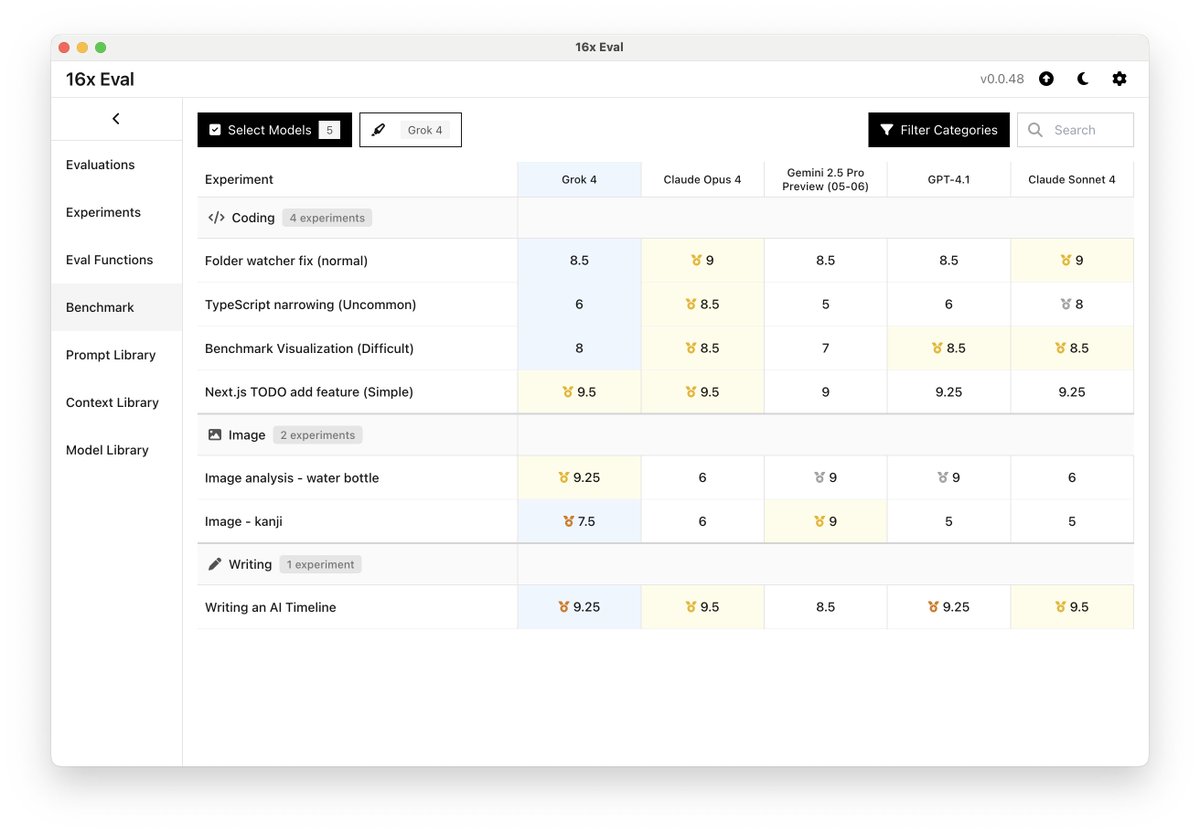Click gold medal in Grok 4 water bottle cell

[x=564, y=478]
